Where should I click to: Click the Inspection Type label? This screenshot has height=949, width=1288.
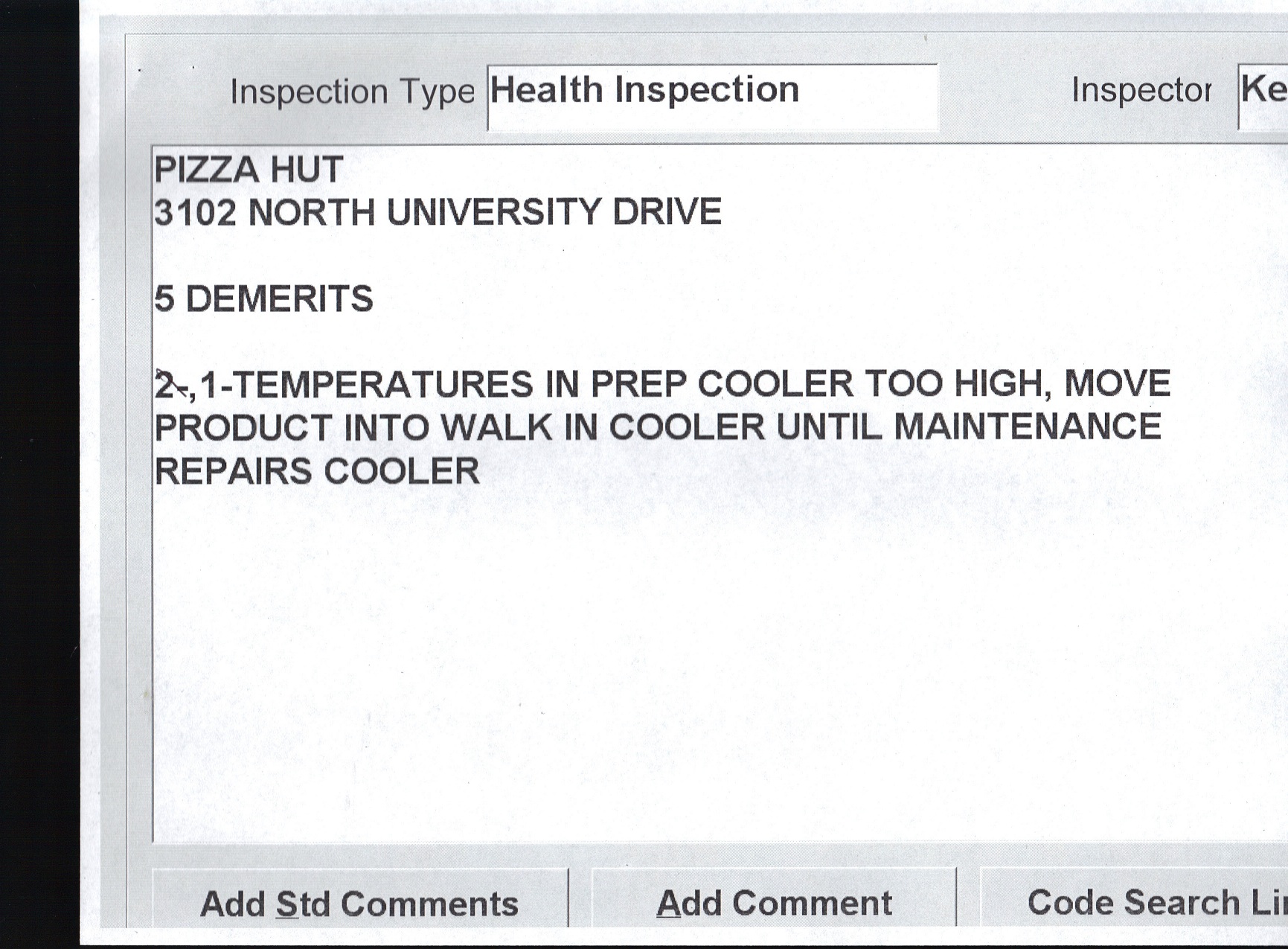(x=352, y=92)
